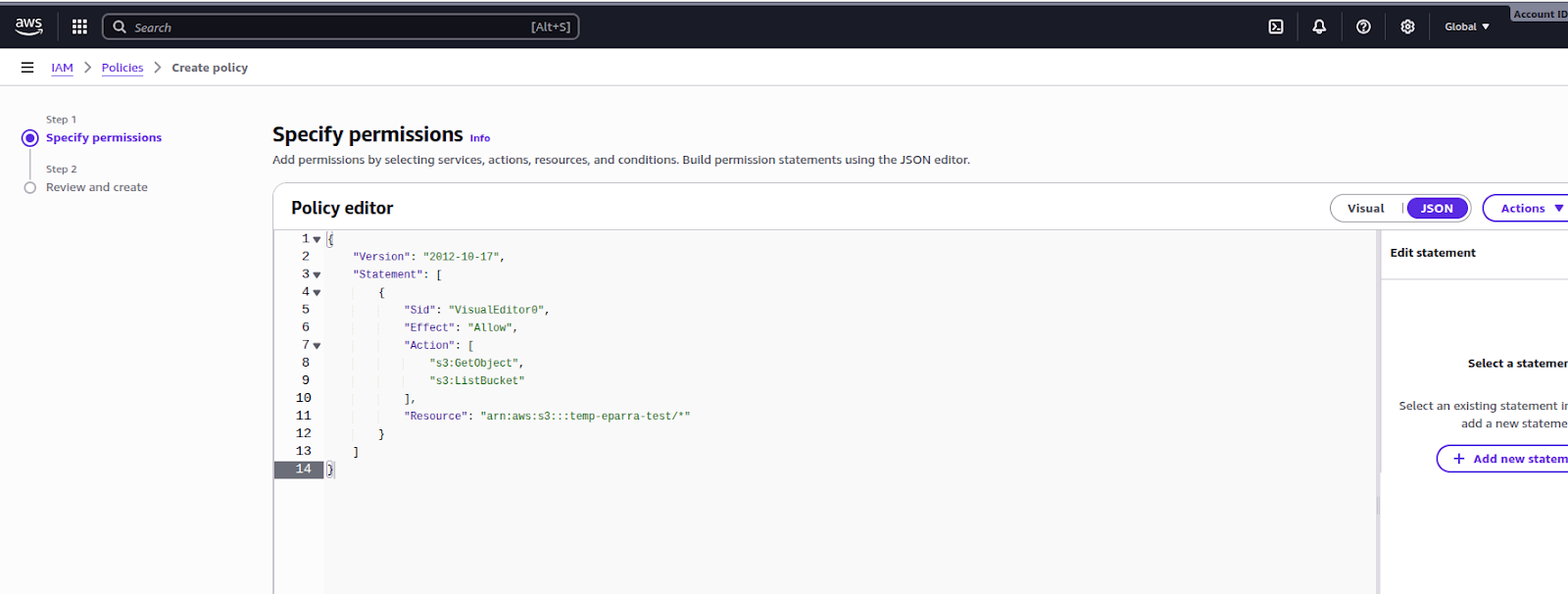Go to IAM breadcrumb link
The width and height of the screenshot is (1568, 594).
pyautogui.click(x=62, y=68)
